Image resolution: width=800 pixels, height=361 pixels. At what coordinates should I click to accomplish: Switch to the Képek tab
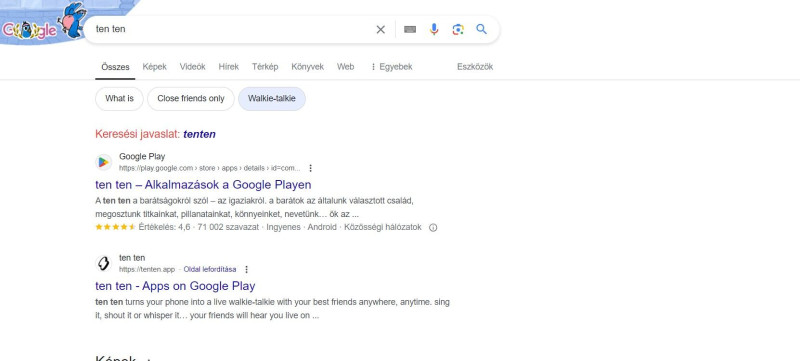coord(155,67)
